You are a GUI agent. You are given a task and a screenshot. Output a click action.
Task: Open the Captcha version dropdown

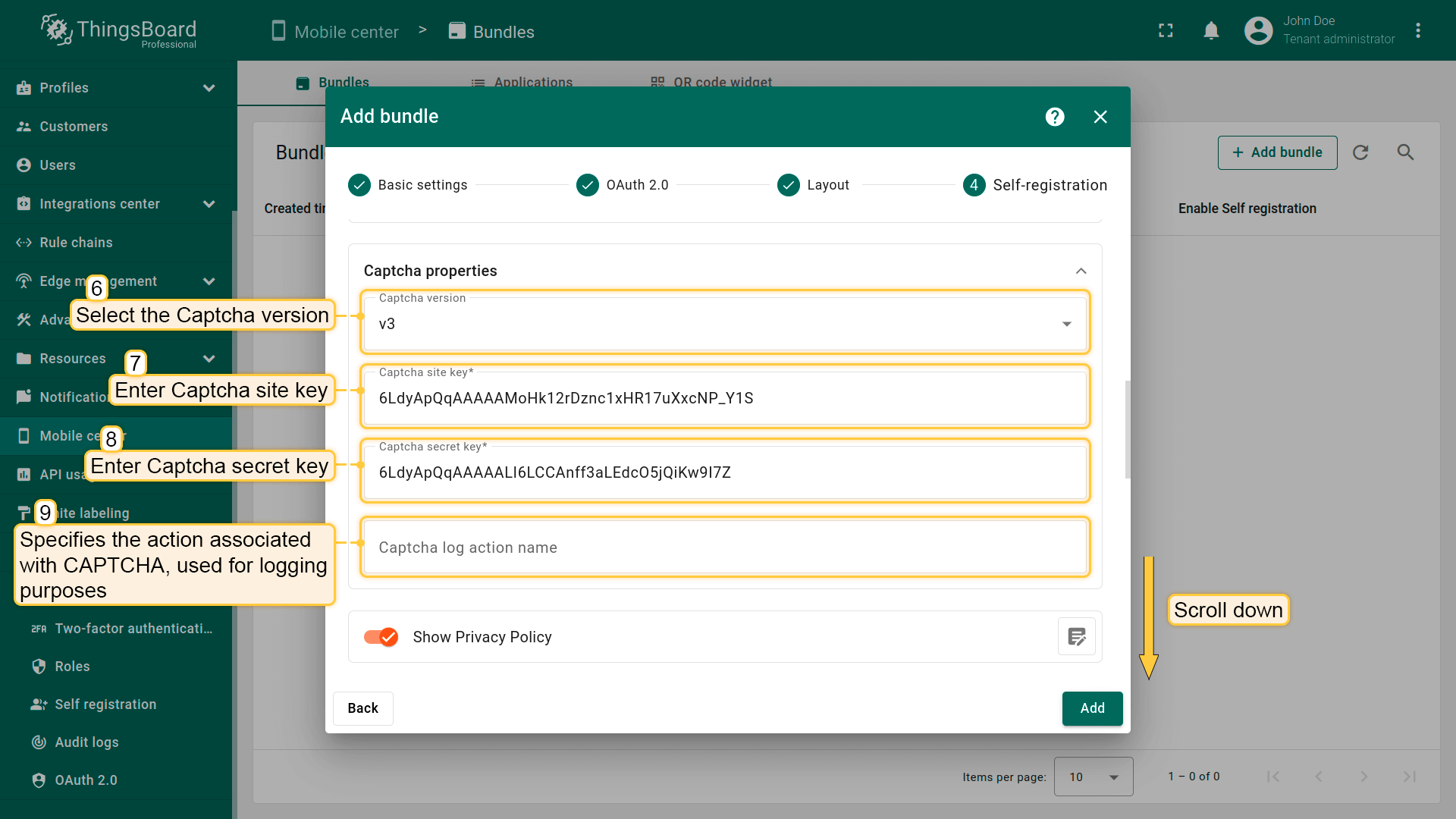coord(724,324)
